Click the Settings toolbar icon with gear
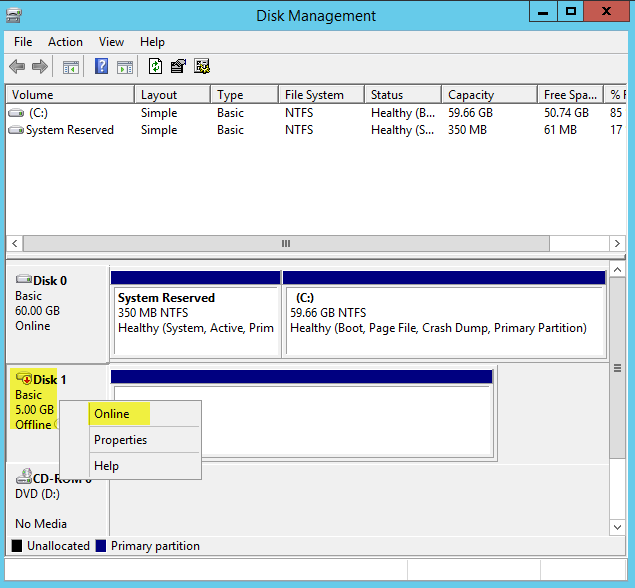The image size is (635, 588). click(202, 66)
